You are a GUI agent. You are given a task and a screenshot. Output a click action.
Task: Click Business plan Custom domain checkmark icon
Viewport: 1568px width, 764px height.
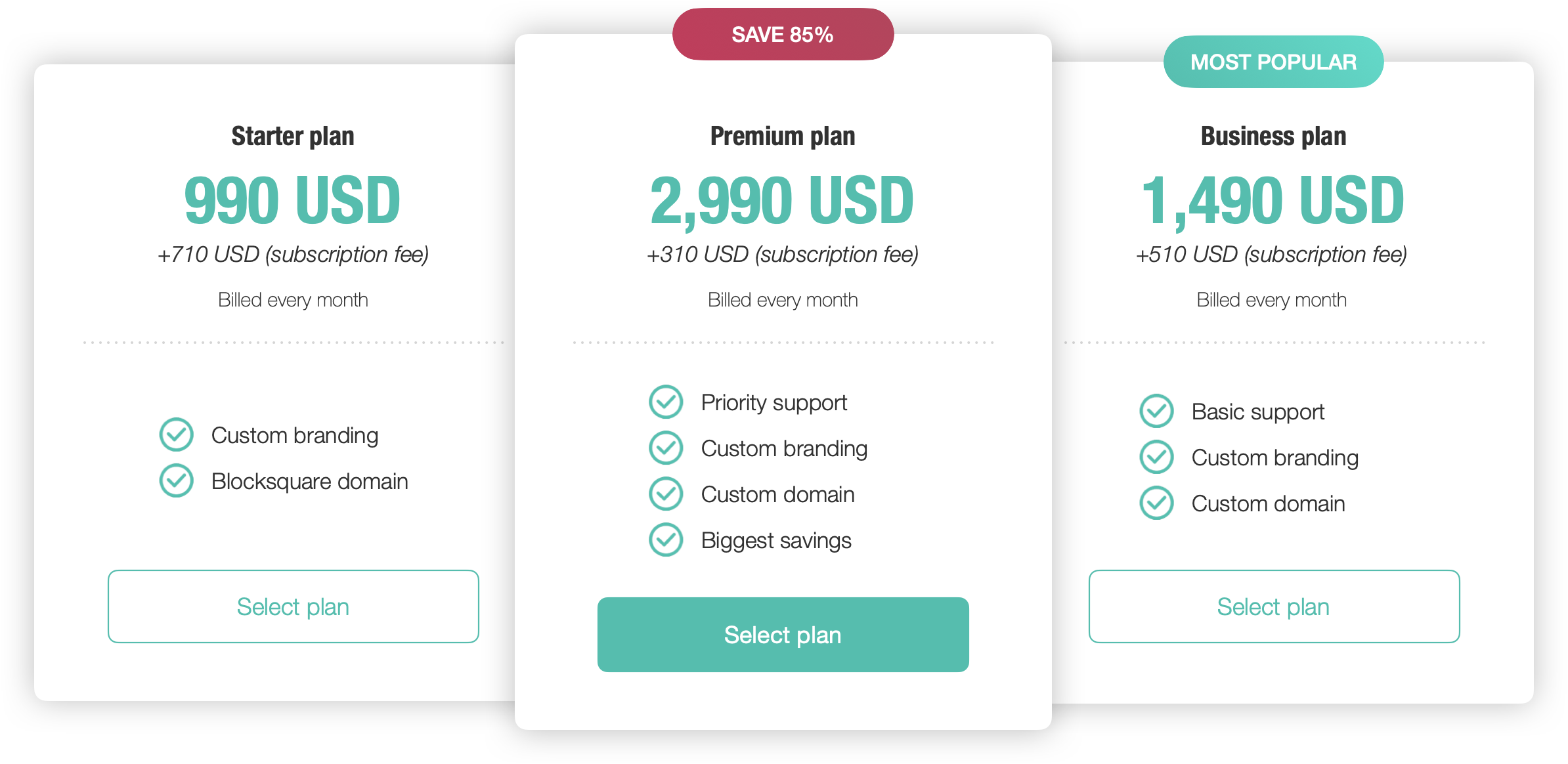coord(1156,503)
